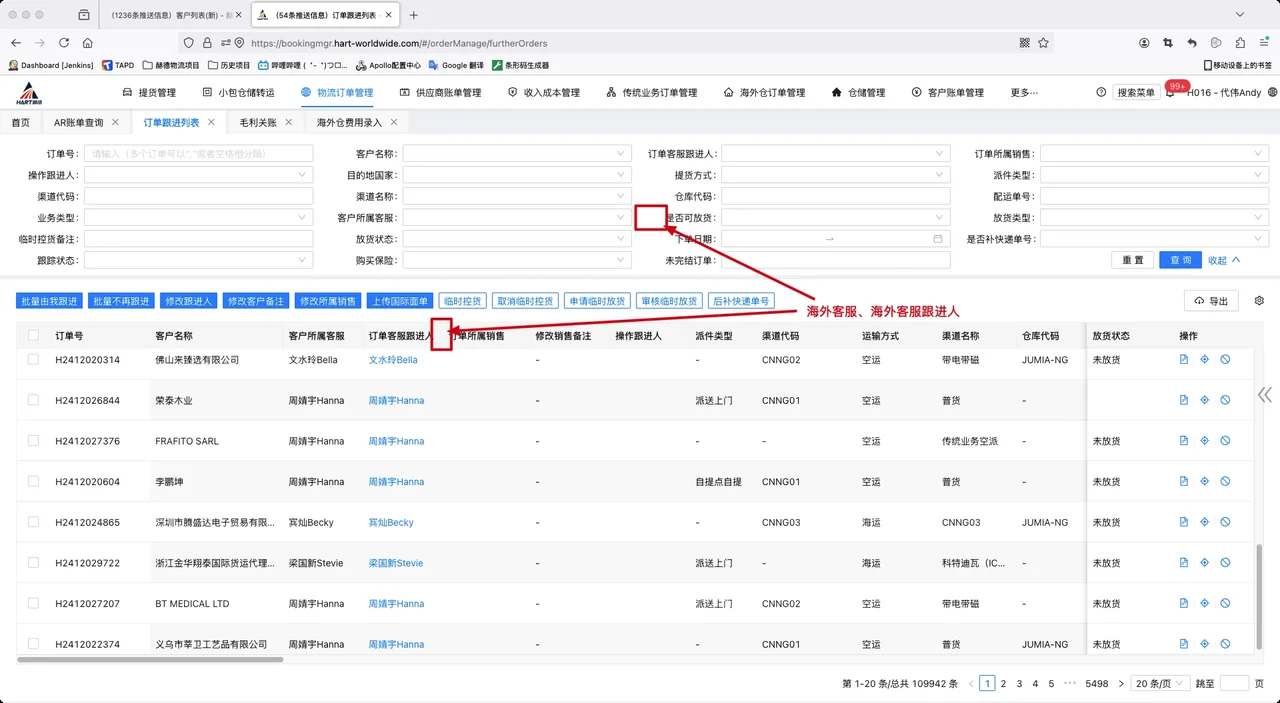
Task: Check the box for order H2412022374
Action: [34, 644]
